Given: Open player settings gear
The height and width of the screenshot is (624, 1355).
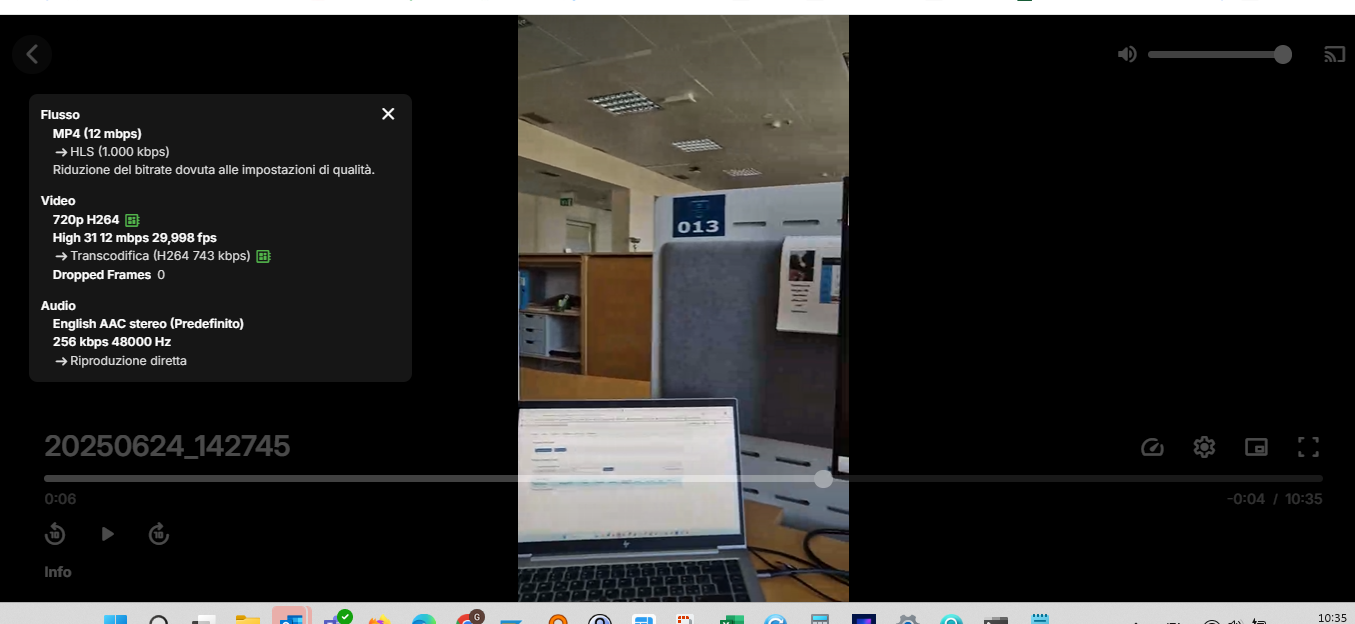Looking at the screenshot, I should pos(1204,447).
